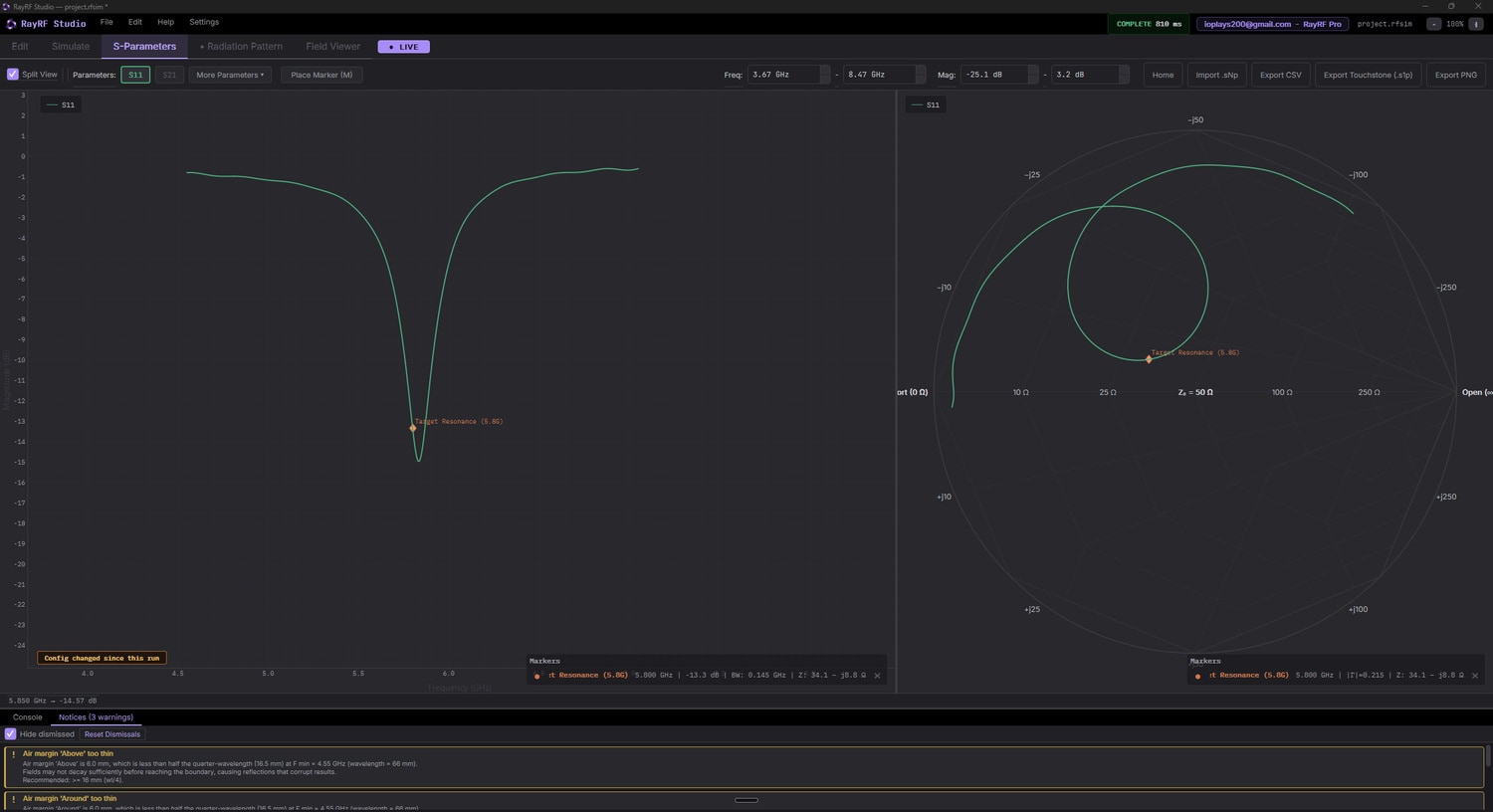Click warning icon of Air margin 'Above' notice
The image size is (1493, 812).
click(x=13, y=754)
